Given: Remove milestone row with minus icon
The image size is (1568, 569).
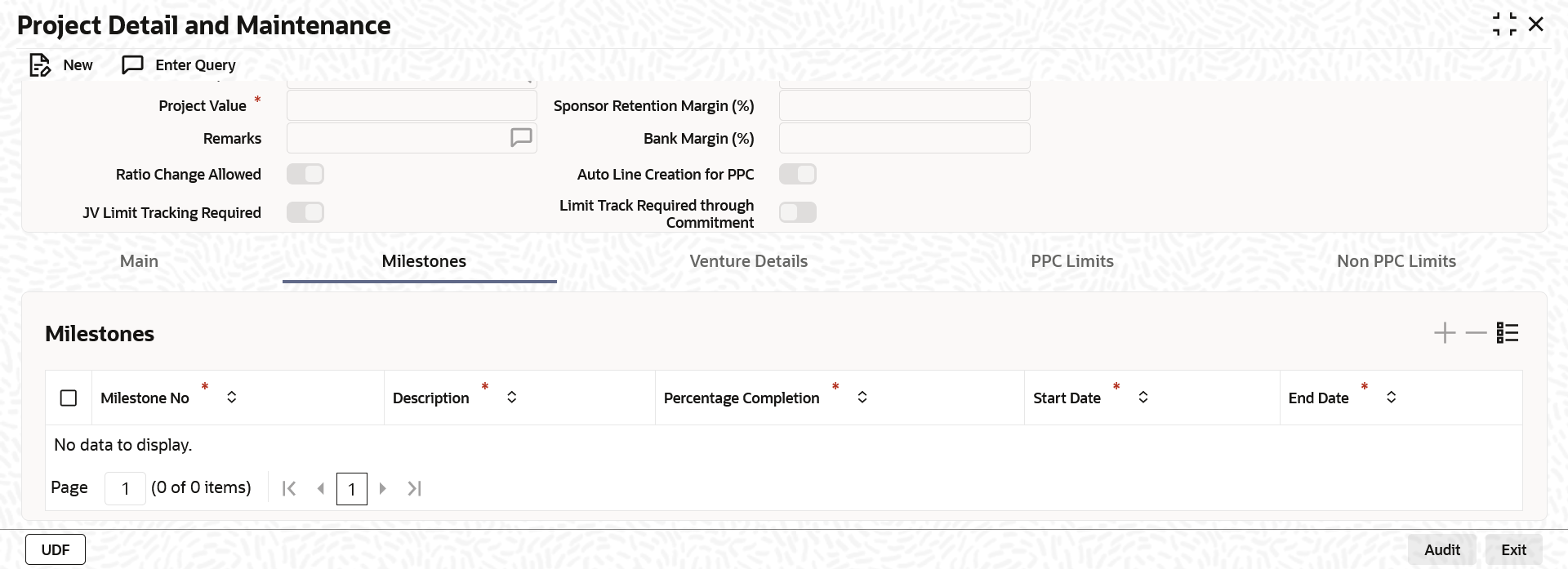Looking at the screenshot, I should pos(1476,333).
